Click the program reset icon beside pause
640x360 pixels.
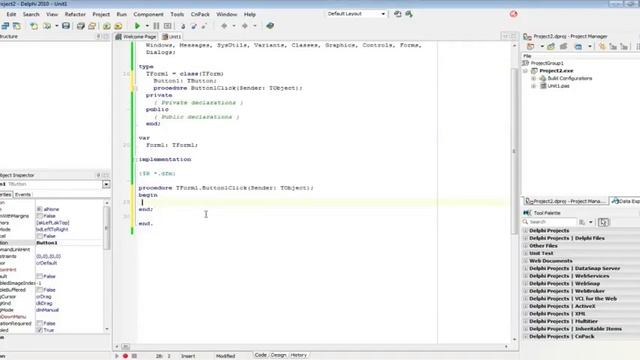coord(167,26)
